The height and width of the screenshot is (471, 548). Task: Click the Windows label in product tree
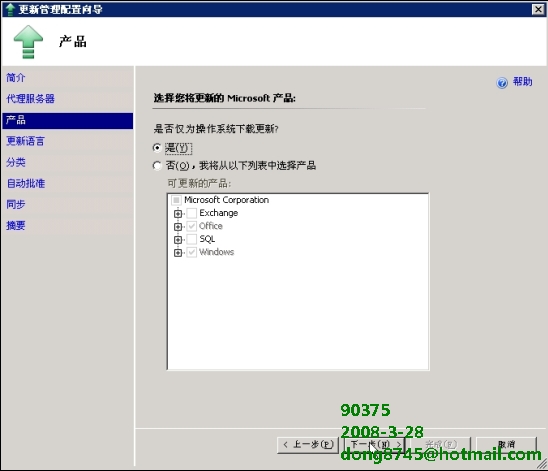217,252
